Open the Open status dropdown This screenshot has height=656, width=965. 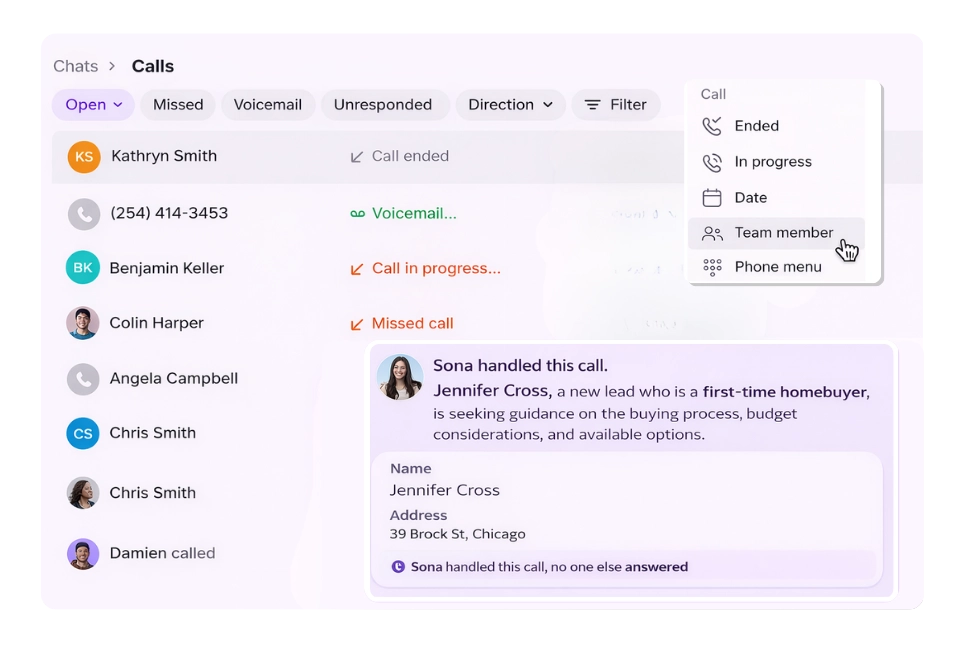tap(93, 105)
